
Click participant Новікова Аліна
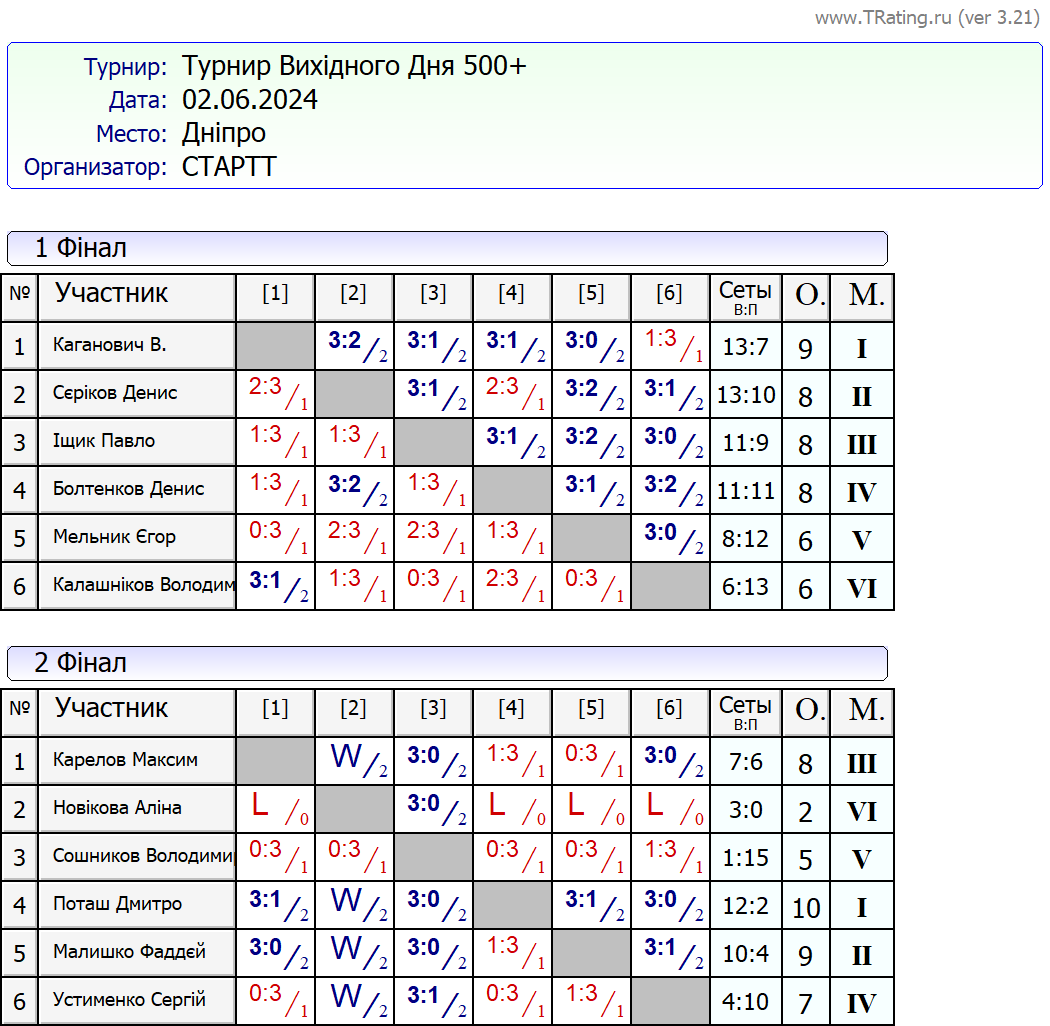point(117,809)
